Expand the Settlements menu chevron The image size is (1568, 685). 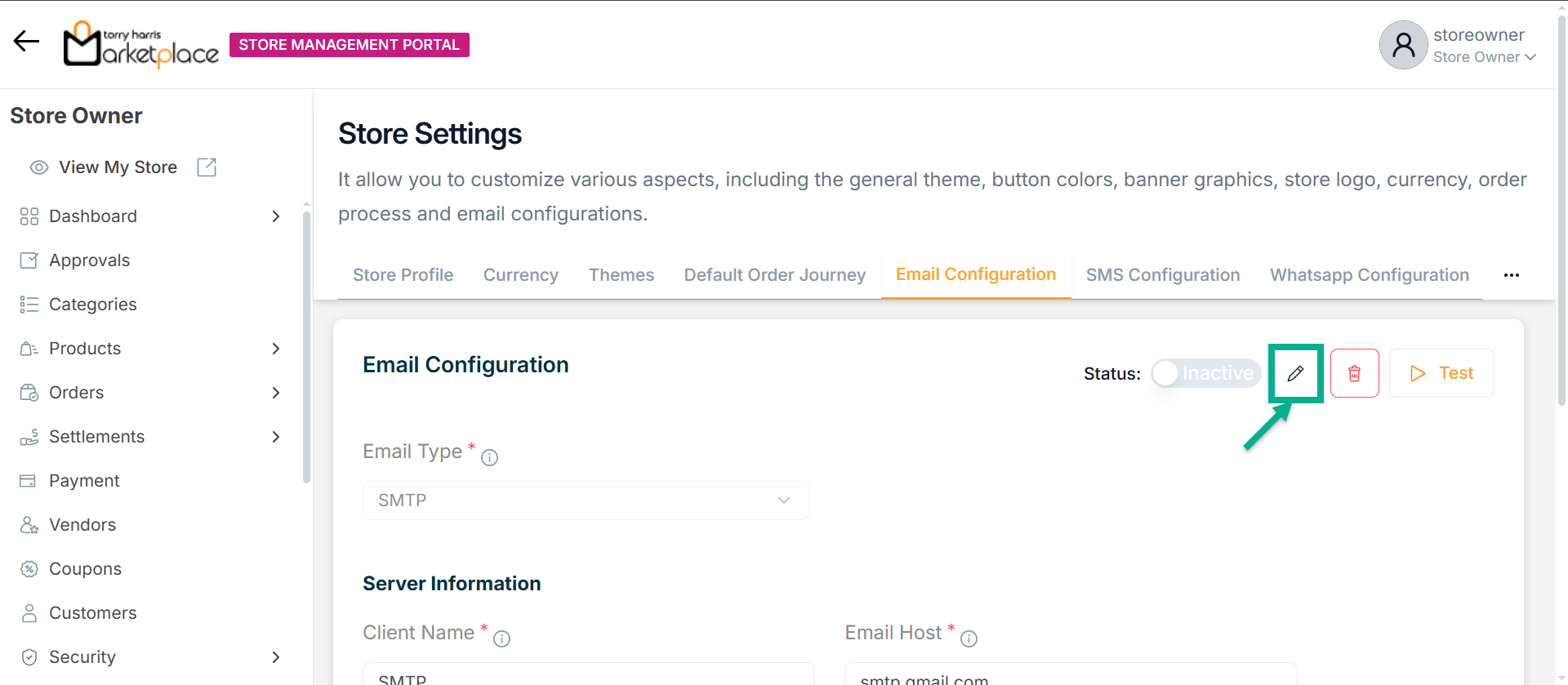[x=276, y=437]
